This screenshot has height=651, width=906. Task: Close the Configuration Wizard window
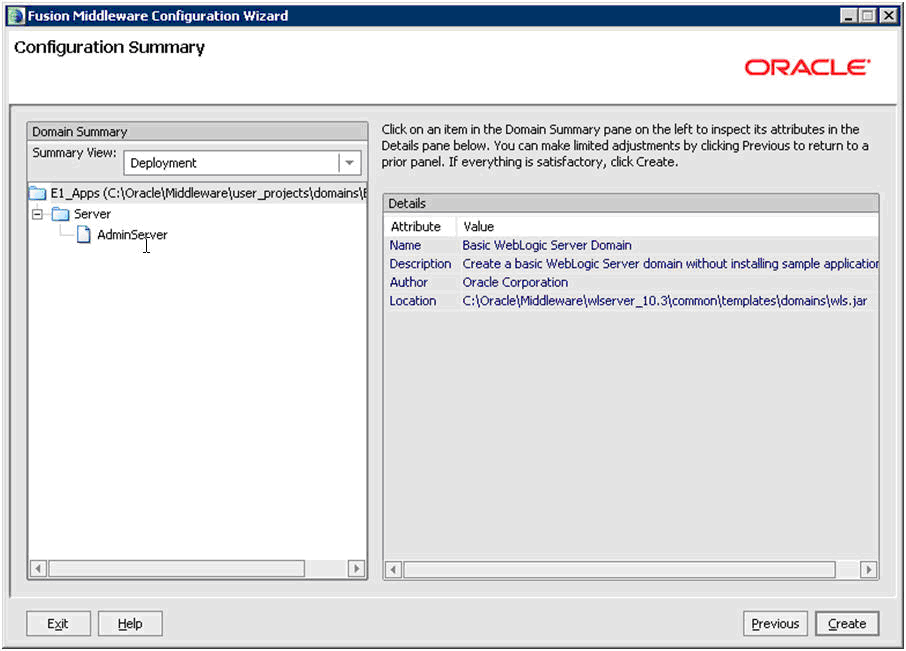[x=888, y=16]
